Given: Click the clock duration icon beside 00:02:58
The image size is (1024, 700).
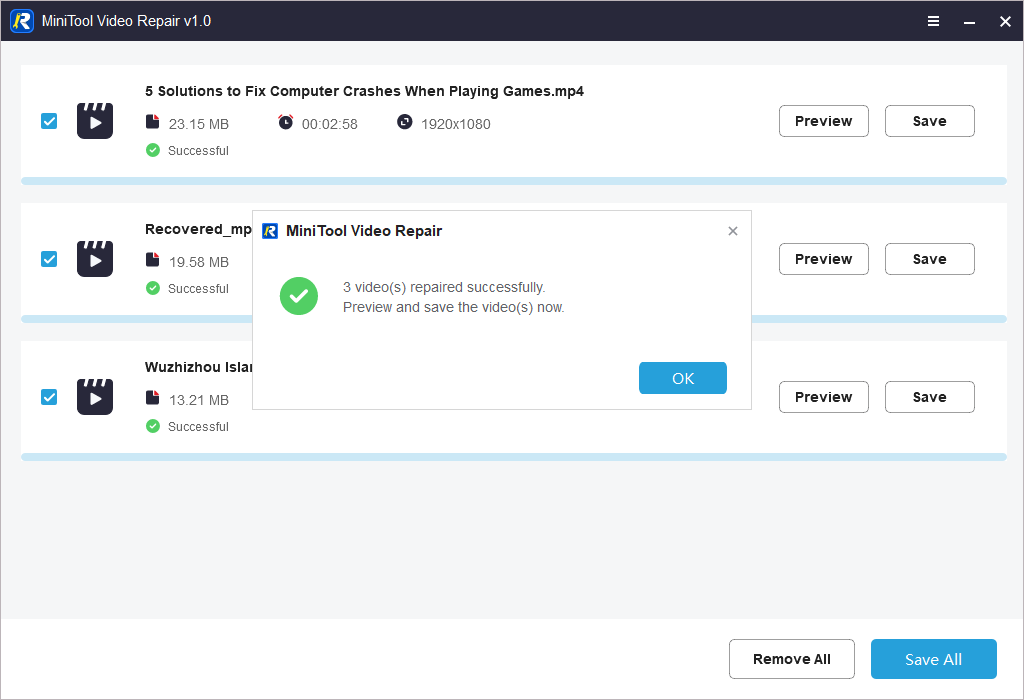Looking at the screenshot, I should [x=285, y=122].
